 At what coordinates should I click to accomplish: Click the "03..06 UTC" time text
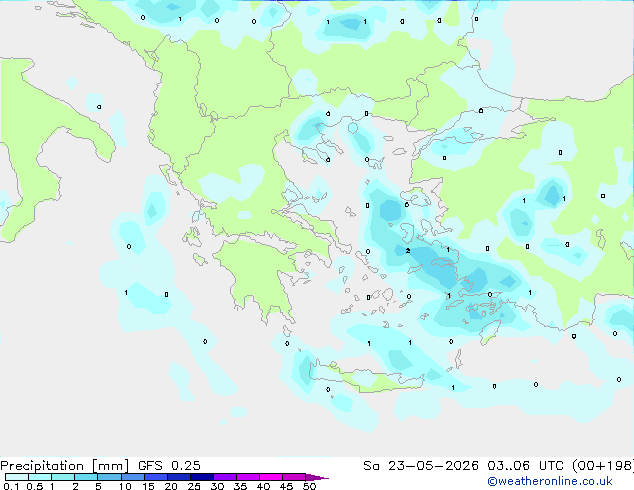pos(525,466)
